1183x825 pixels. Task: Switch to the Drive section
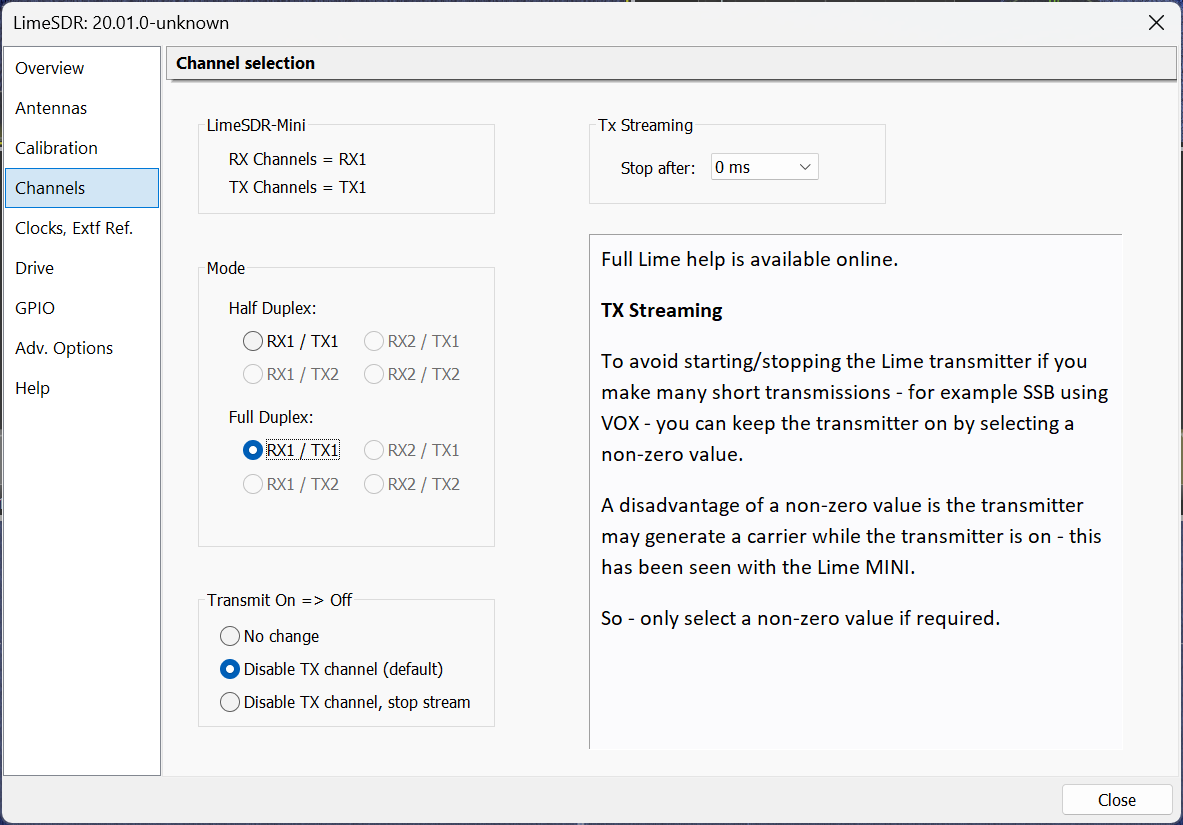pos(35,268)
